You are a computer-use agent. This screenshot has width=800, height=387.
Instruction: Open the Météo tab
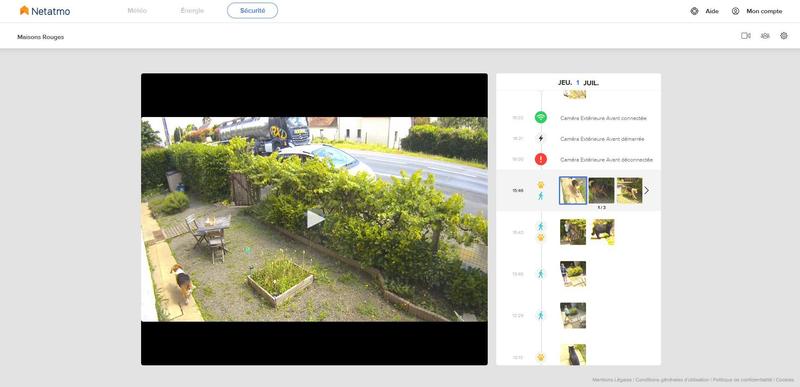pyautogui.click(x=137, y=11)
